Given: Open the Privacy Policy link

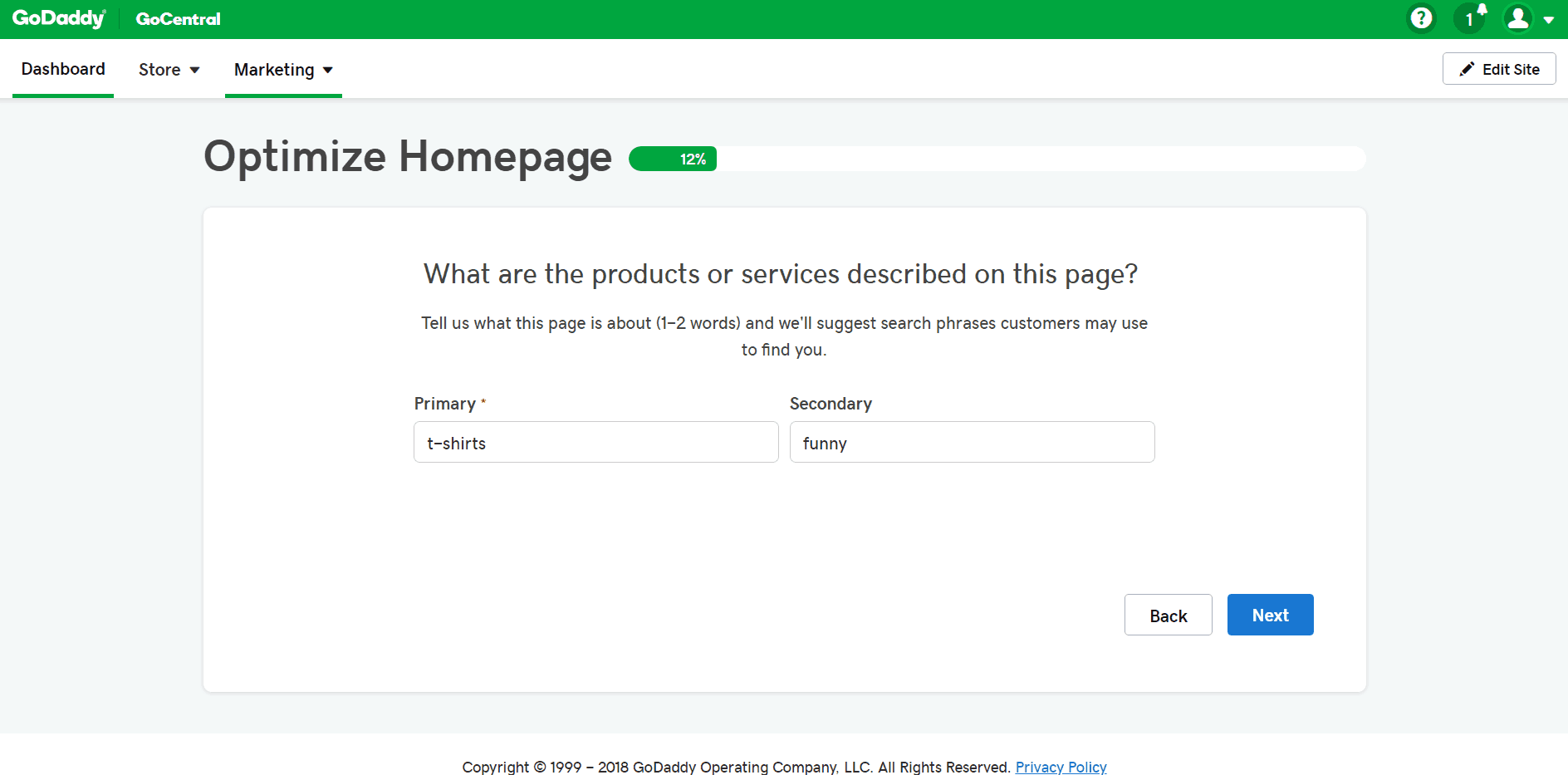Looking at the screenshot, I should coord(1061,767).
